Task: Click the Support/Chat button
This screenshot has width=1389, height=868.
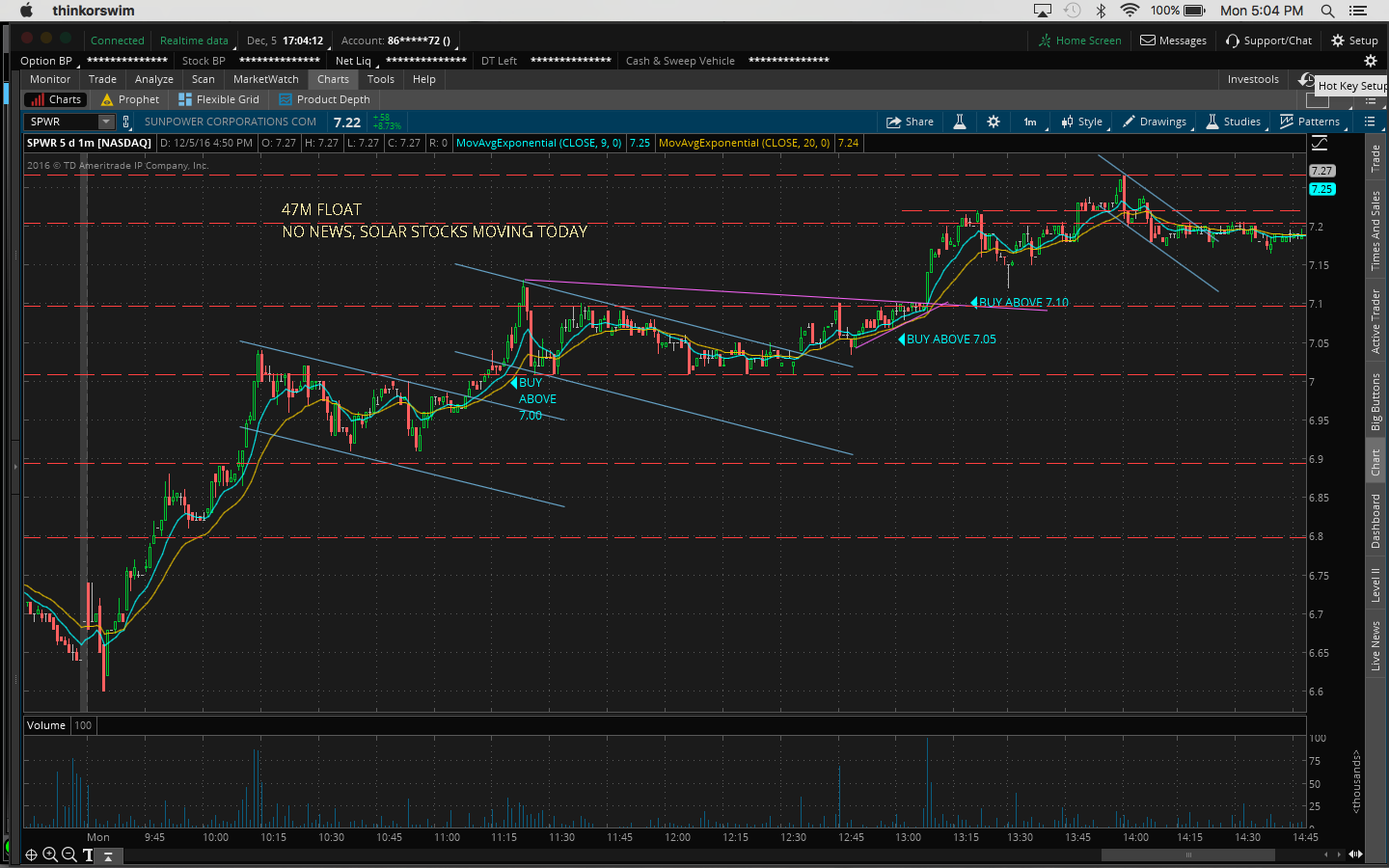Action: (1268, 41)
